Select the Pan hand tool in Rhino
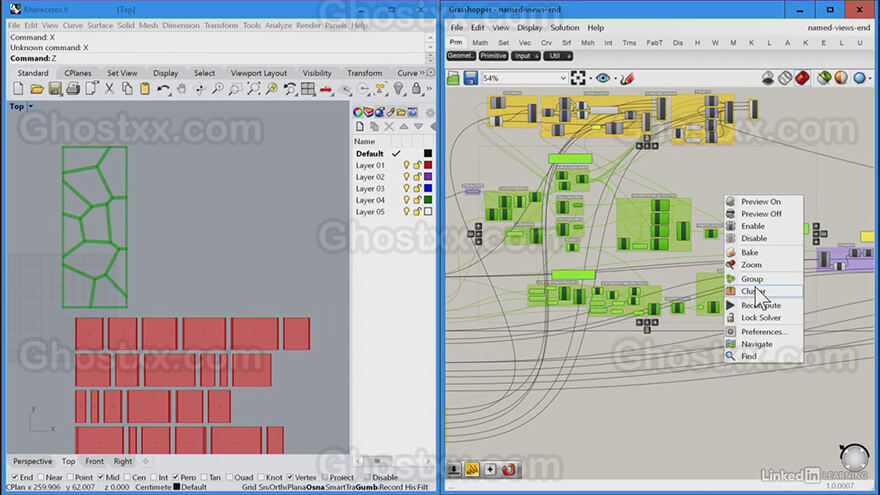Image resolution: width=880 pixels, height=495 pixels. click(x=181, y=89)
